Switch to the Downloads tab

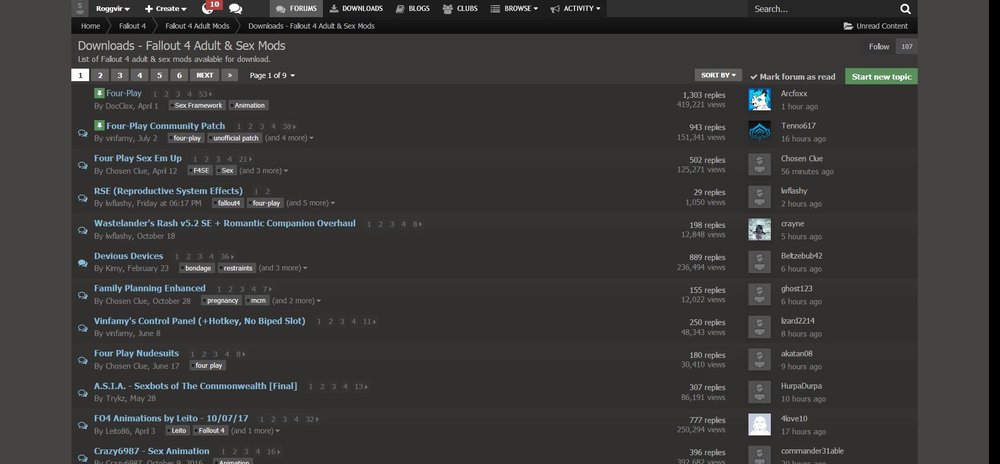pyautogui.click(x=357, y=9)
